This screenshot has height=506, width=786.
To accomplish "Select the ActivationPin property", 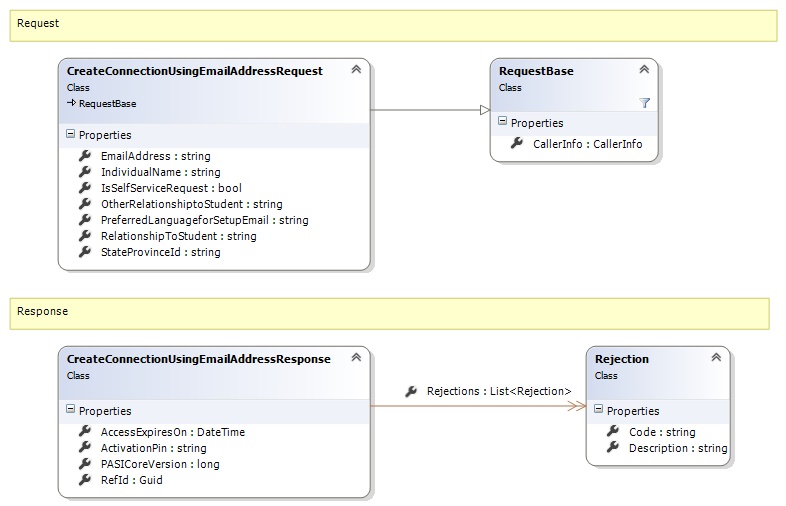I will click(153, 448).
